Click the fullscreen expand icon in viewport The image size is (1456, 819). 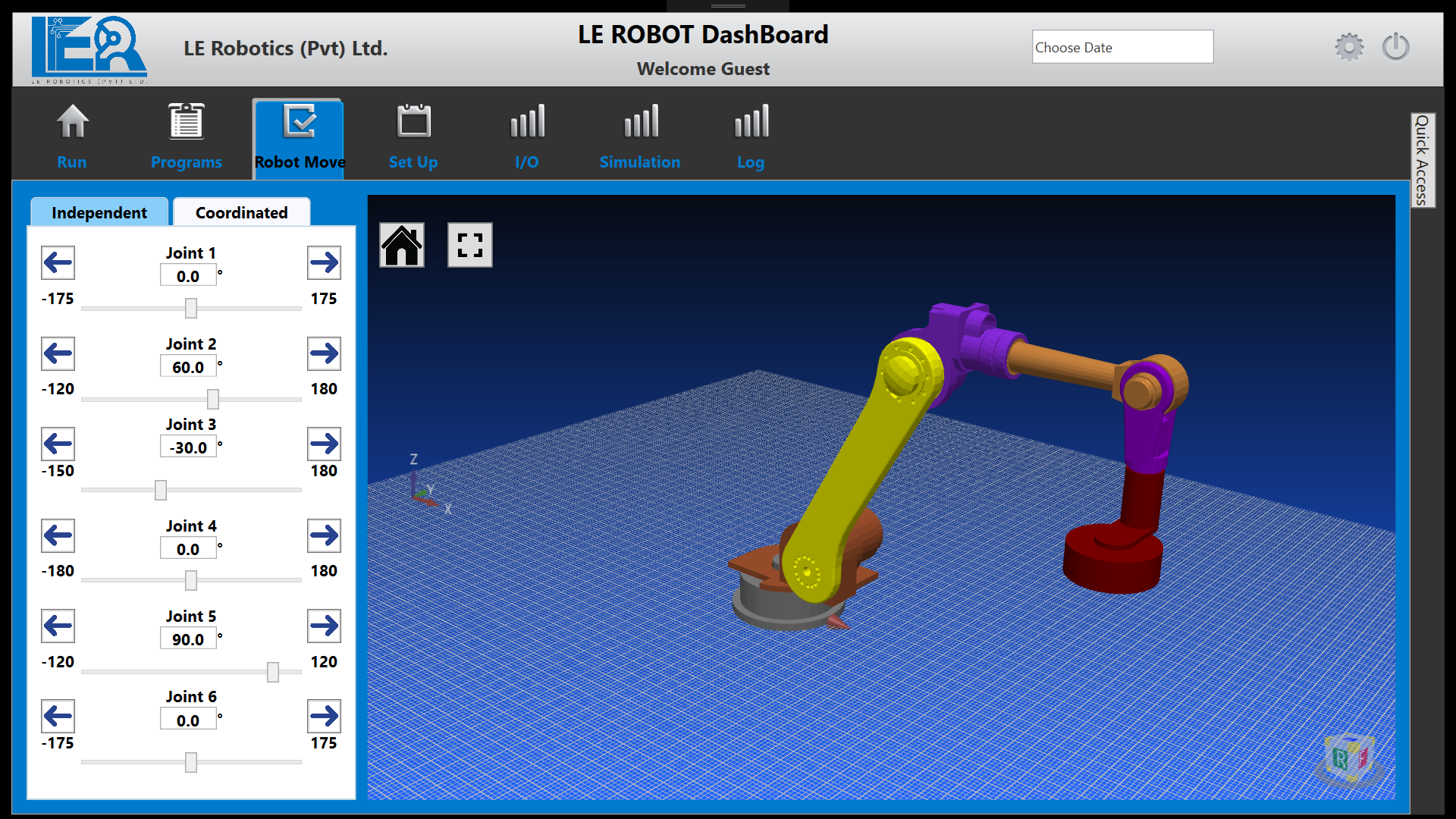[469, 245]
